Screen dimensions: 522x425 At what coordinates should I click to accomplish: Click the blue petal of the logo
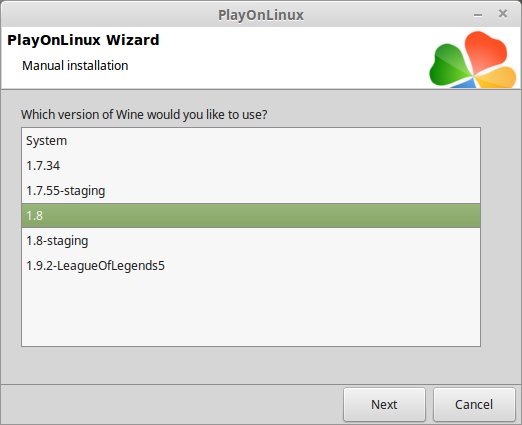coord(465,84)
